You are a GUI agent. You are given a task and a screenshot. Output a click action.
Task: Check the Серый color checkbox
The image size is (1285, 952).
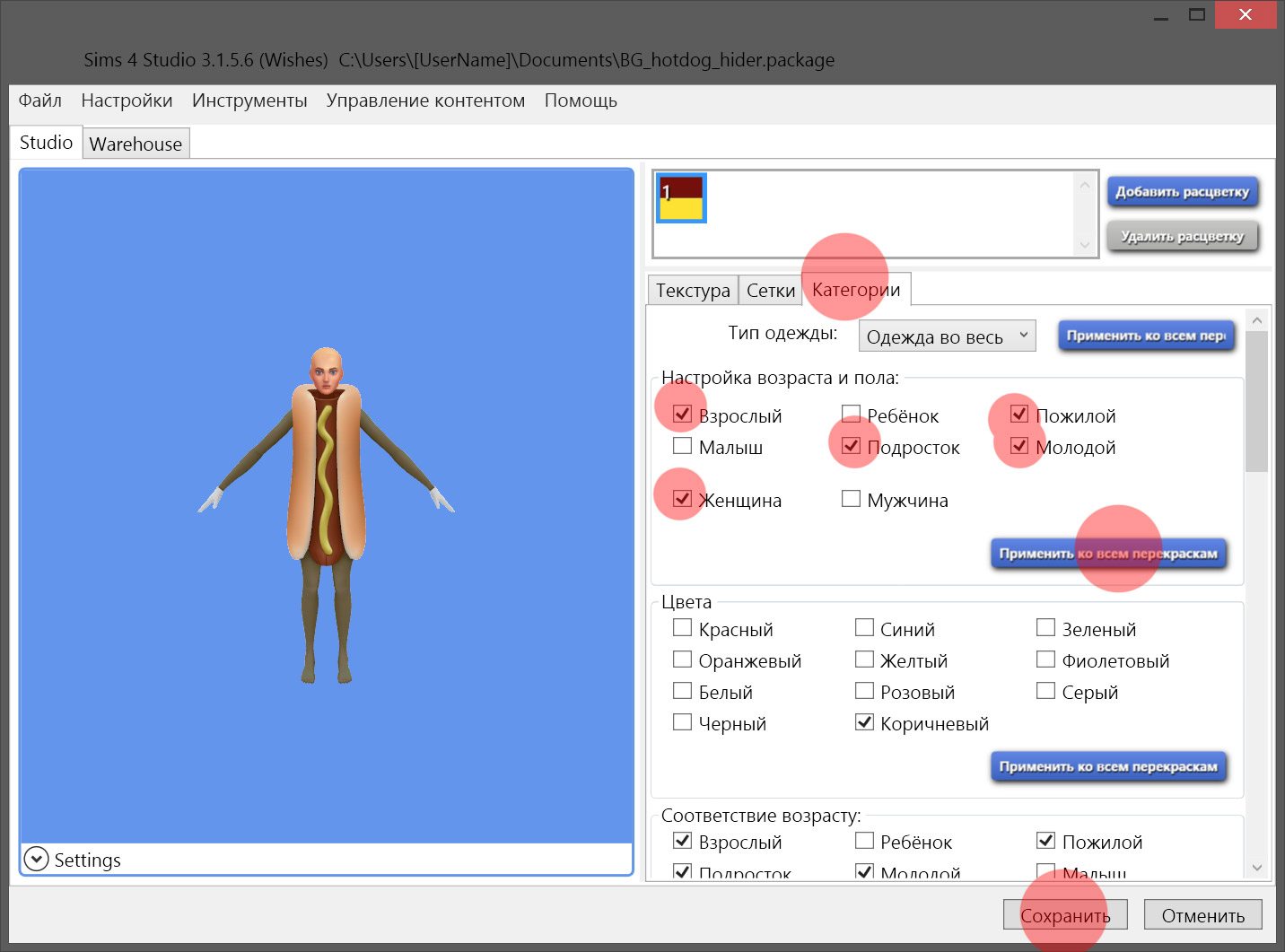(1045, 690)
